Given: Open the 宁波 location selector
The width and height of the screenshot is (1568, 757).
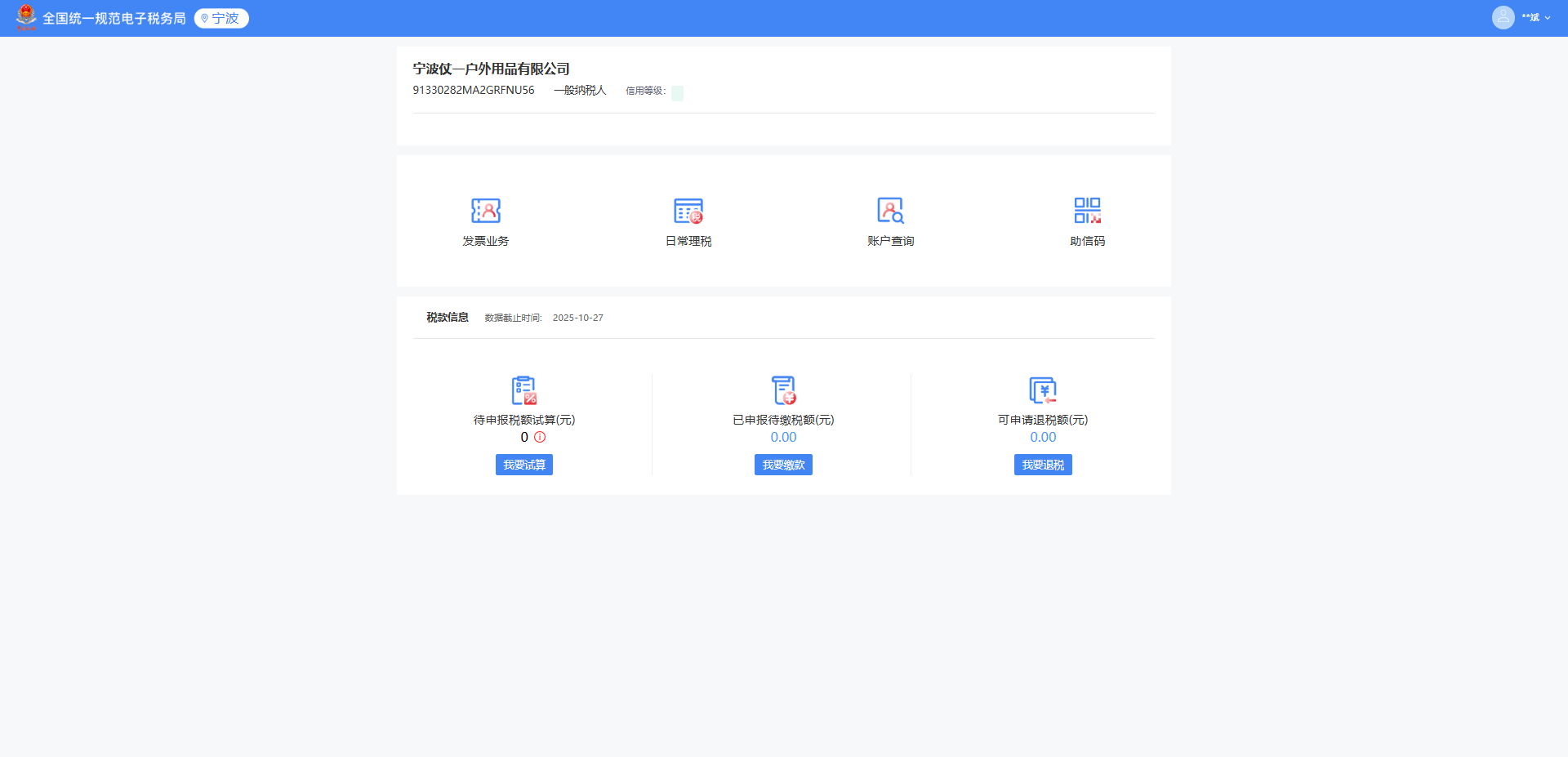Looking at the screenshot, I should (221, 18).
